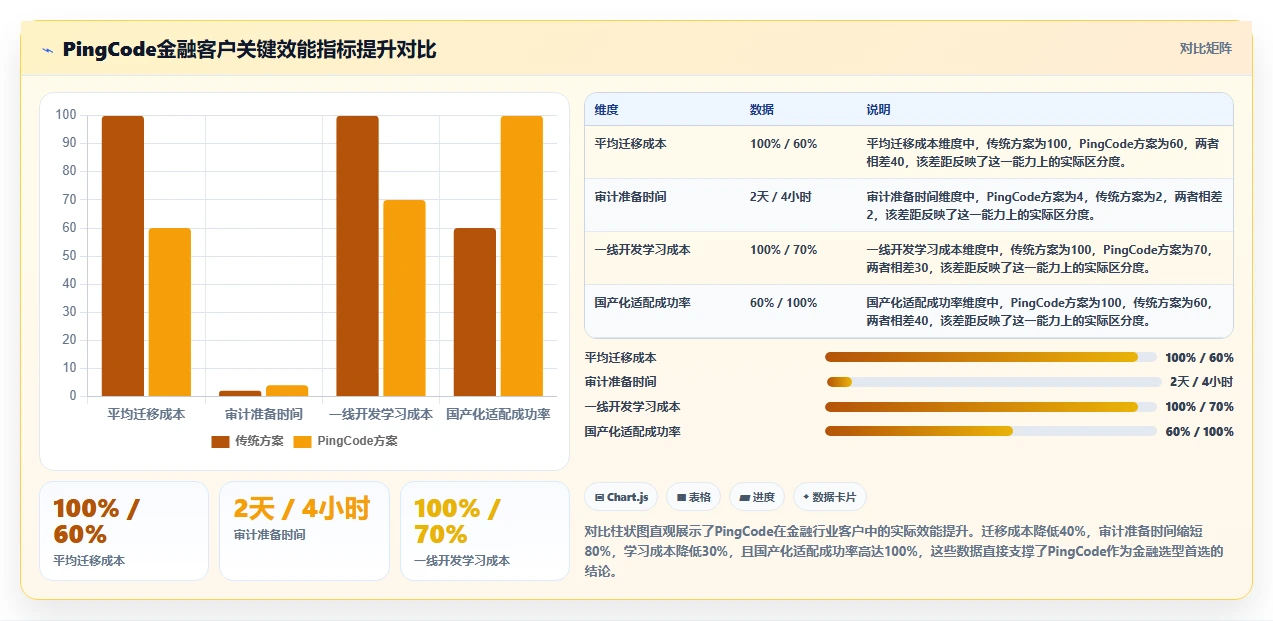Select the 表格 chip
The height and width of the screenshot is (621, 1273).
point(693,497)
